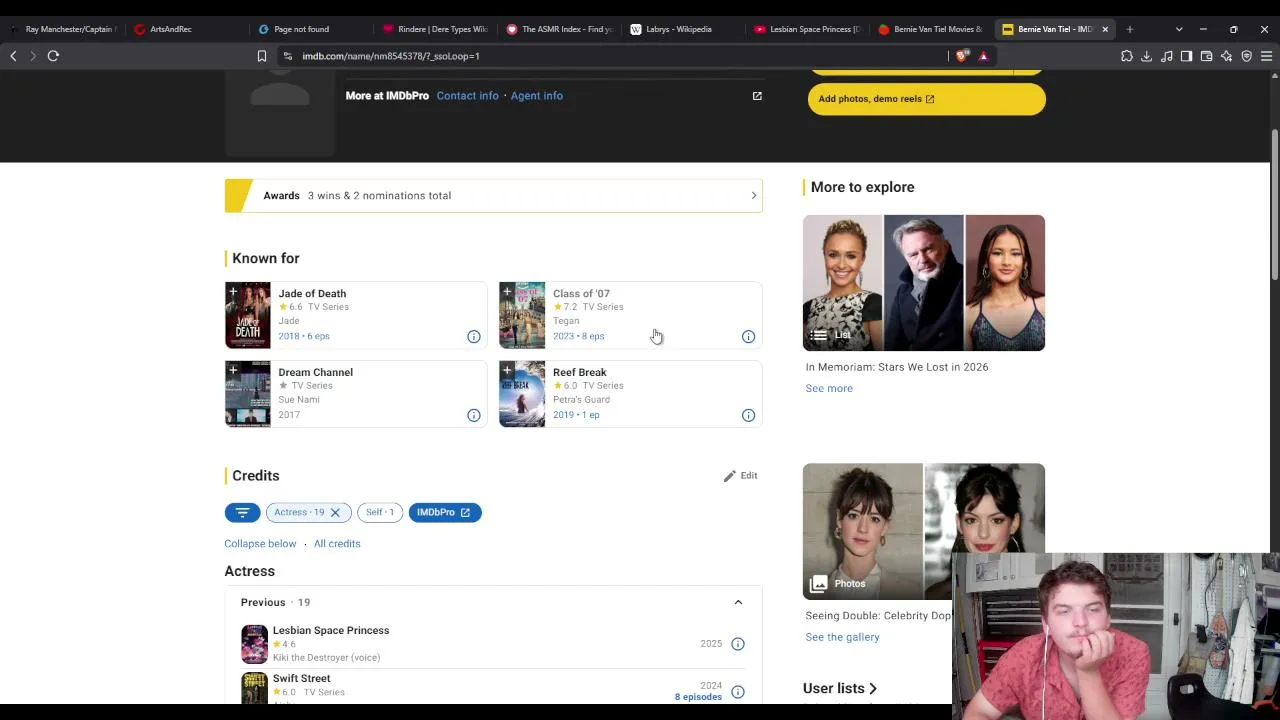View site information for imdb.com
Viewport: 1280px width, 720px height.
coord(288,56)
